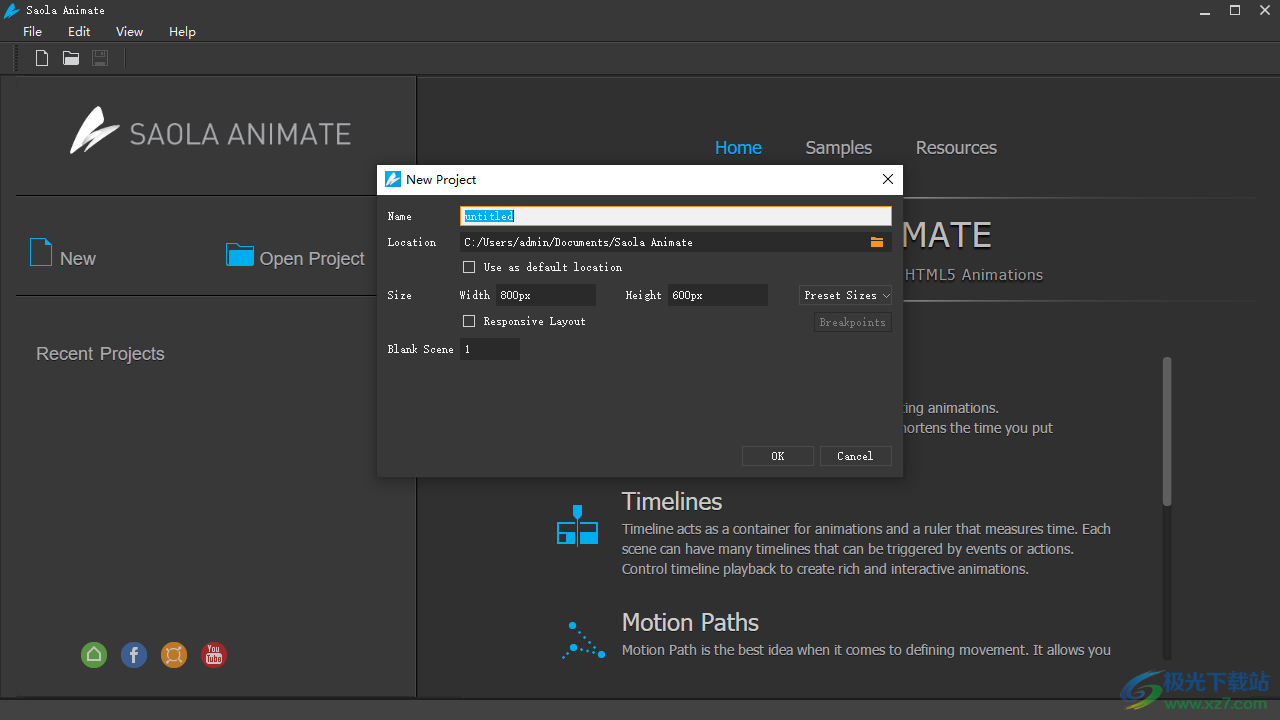
Task: Enable Use as default location checkbox
Action: (x=469, y=267)
